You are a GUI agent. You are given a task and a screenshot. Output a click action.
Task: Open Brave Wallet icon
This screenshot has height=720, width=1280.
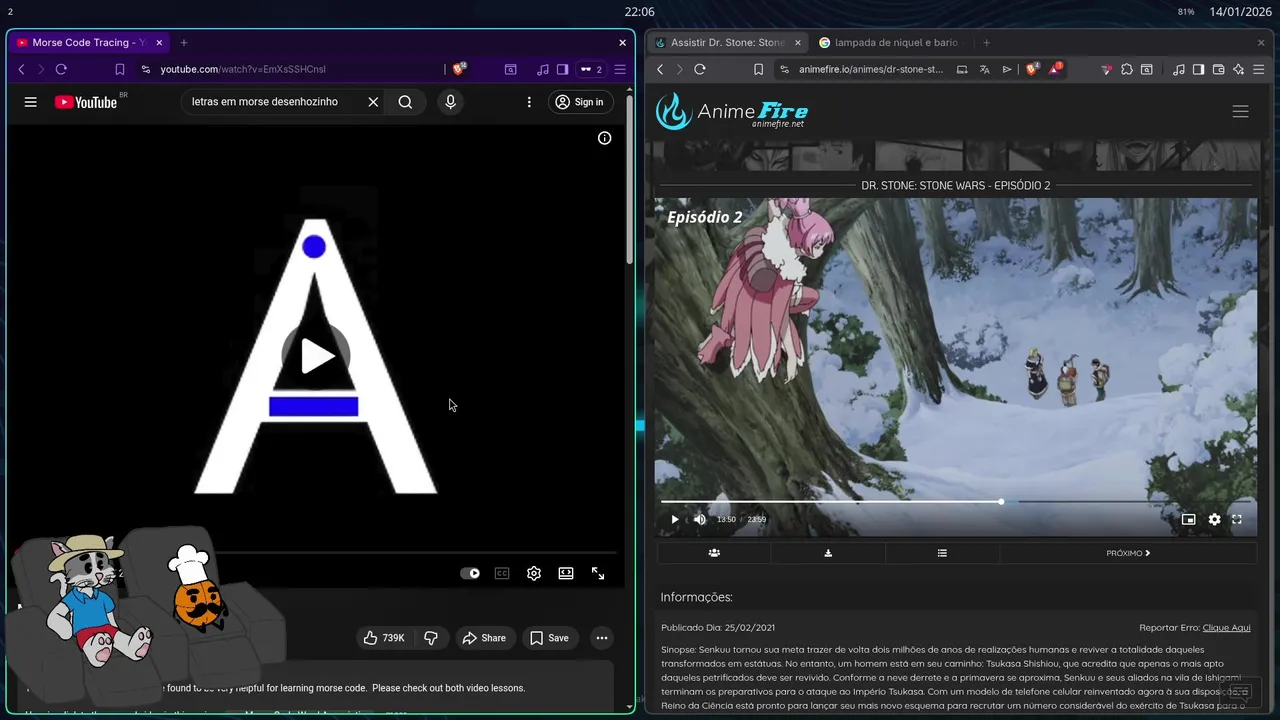coord(1218,69)
